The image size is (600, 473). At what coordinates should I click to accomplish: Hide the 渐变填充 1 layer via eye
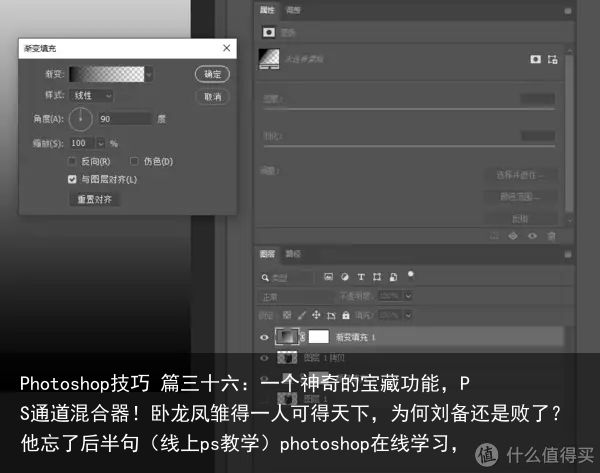[x=264, y=338]
